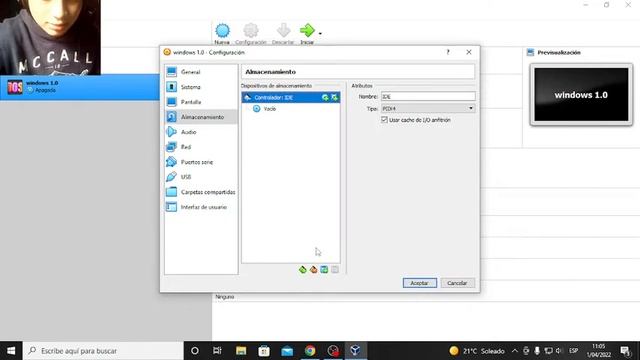Screen dimensions: 640x360
Task: Click the Configuración toolbar gear icon
Action: 251,31
